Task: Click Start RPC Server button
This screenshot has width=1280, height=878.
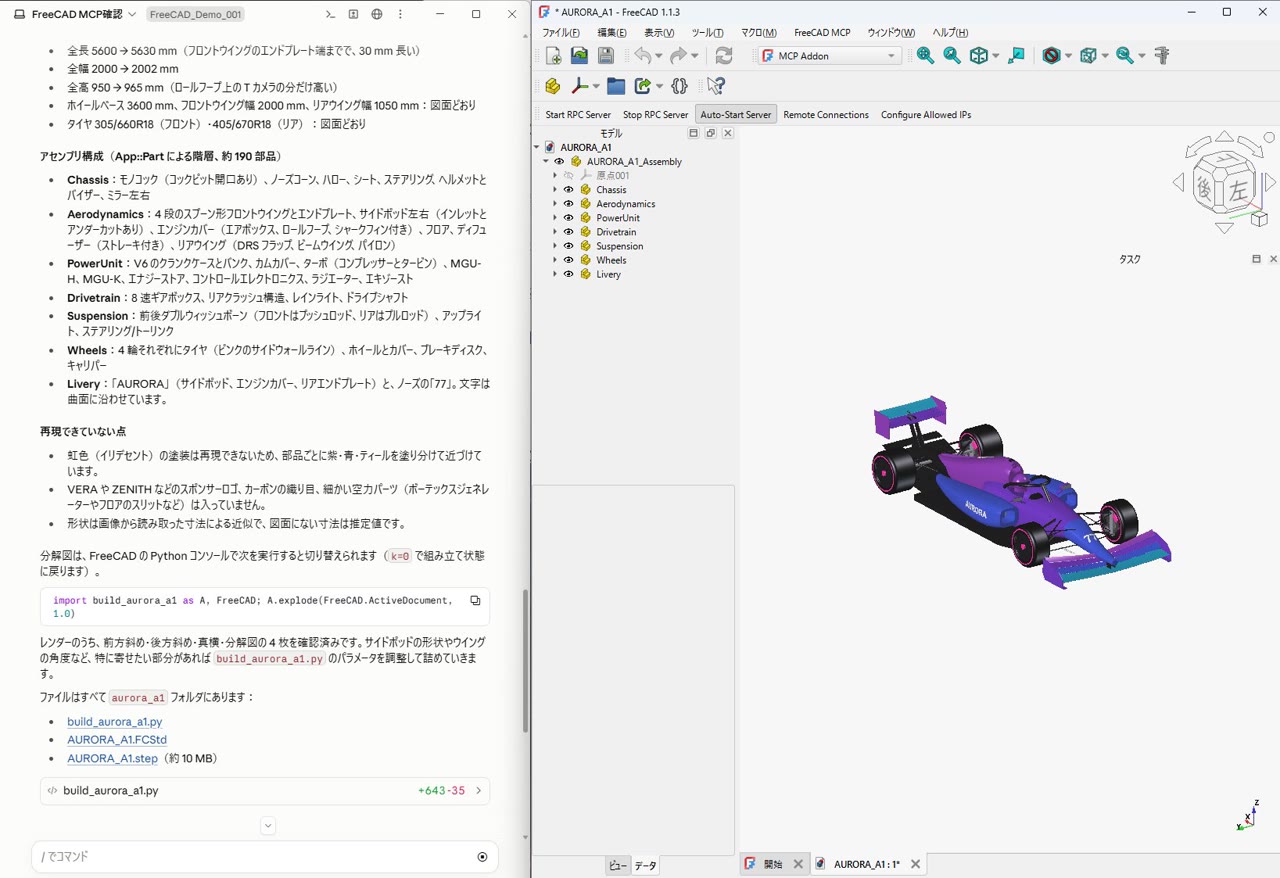Action: tap(578, 114)
